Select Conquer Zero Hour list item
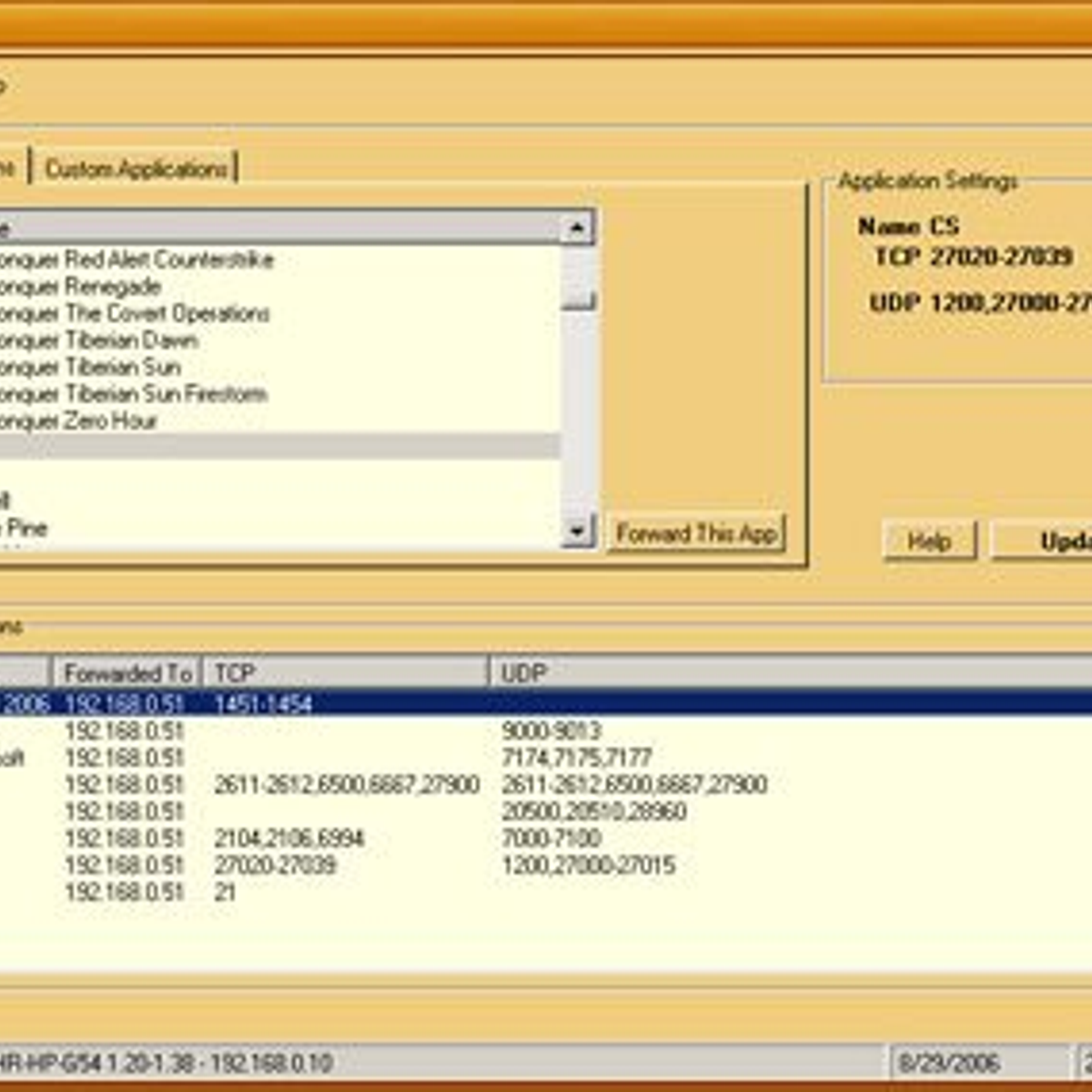 click(80, 421)
